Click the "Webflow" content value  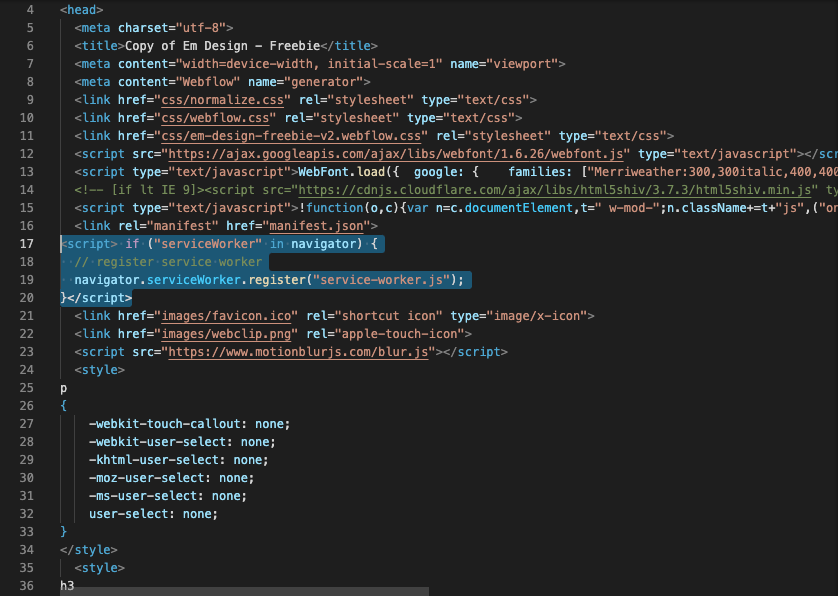coord(208,82)
